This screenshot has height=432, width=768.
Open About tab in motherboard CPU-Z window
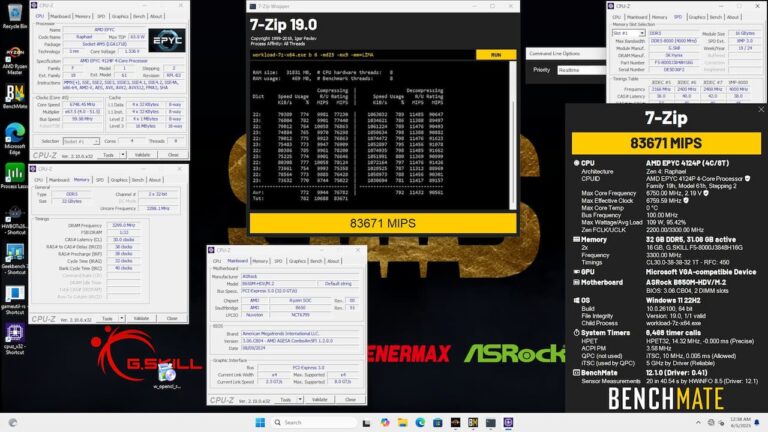coord(333,261)
